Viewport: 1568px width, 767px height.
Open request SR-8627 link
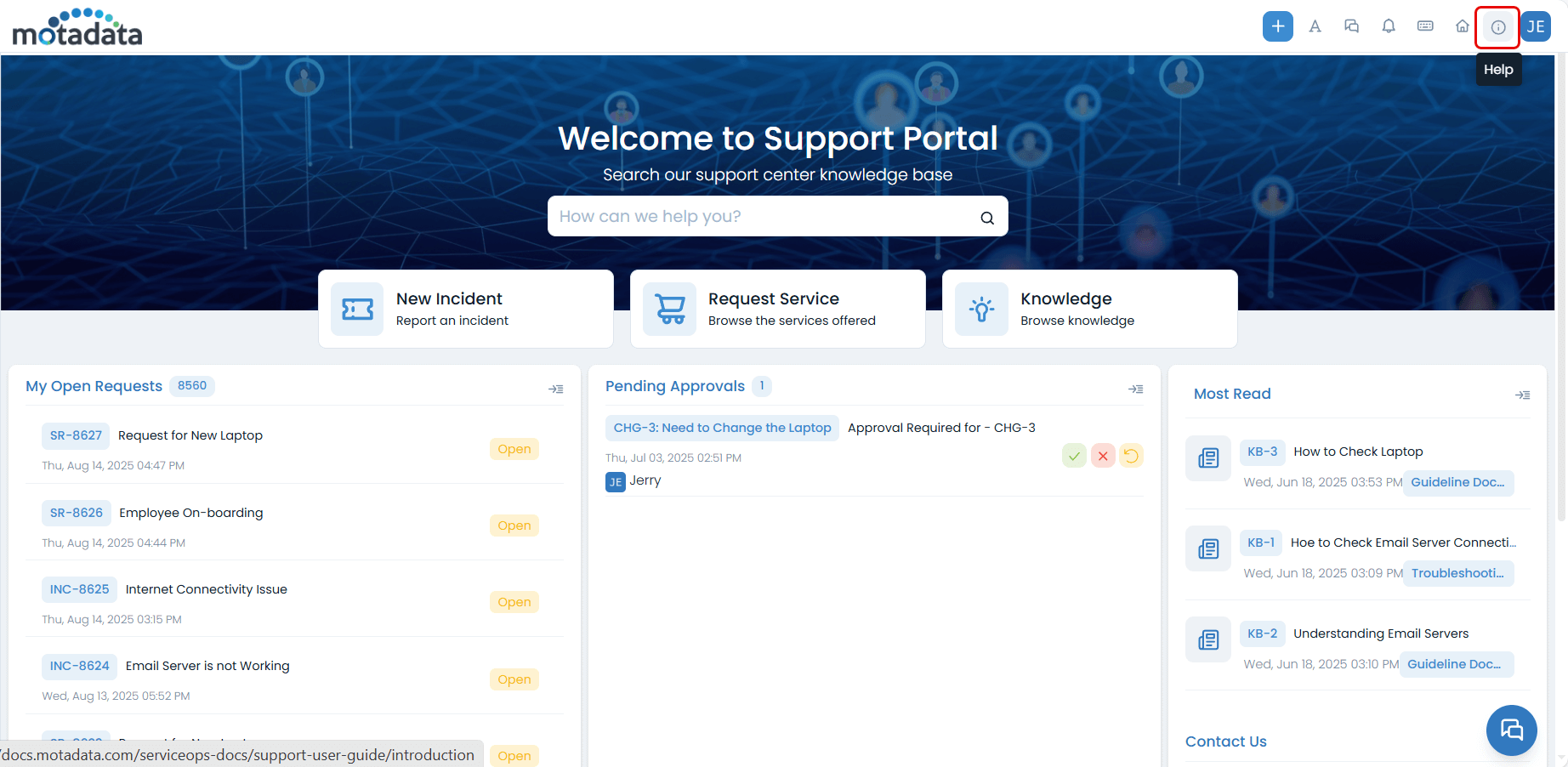[76, 435]
